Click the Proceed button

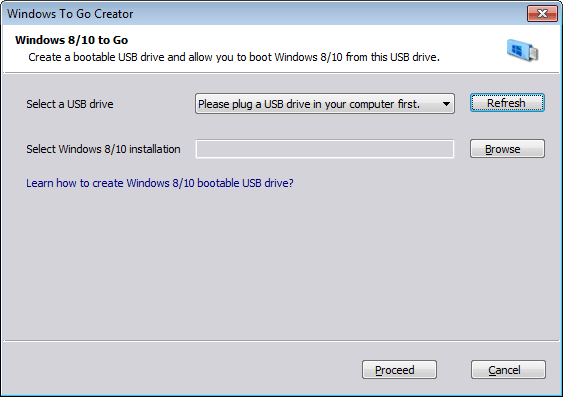pyautogui.click(x=399, y=370)
